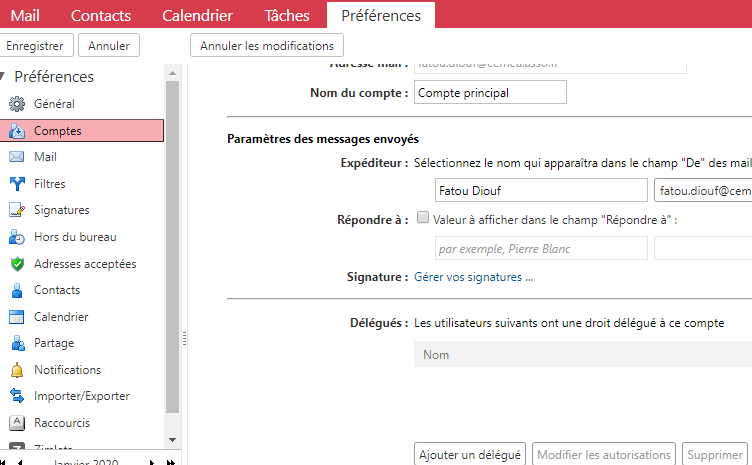This screenshot has height=465, width=752.
Task: Click "Annuler les modifications" button
Action: click(x=267, y=45)
